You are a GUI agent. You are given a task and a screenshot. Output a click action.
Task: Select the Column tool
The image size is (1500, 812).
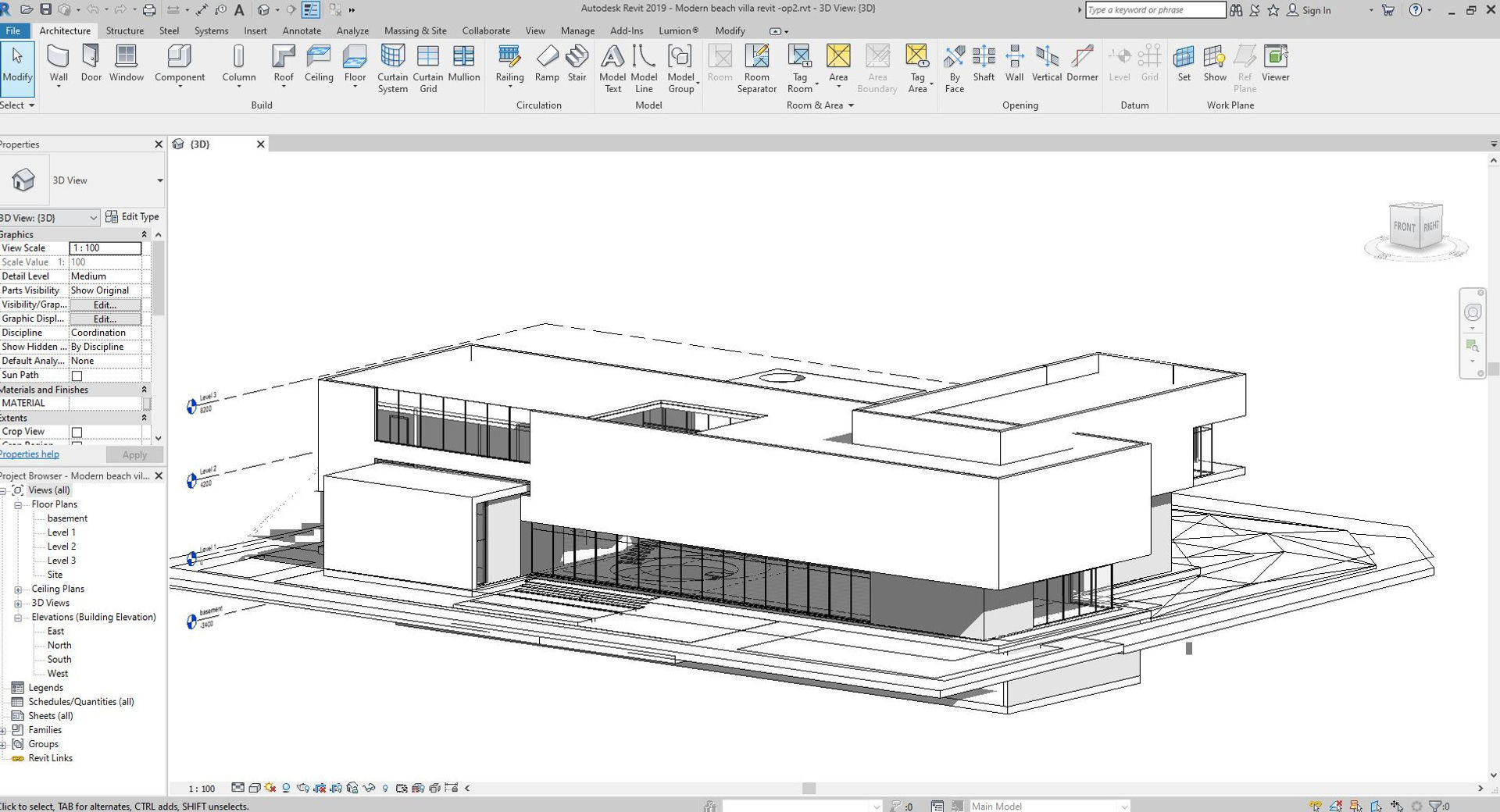[238, 64]
